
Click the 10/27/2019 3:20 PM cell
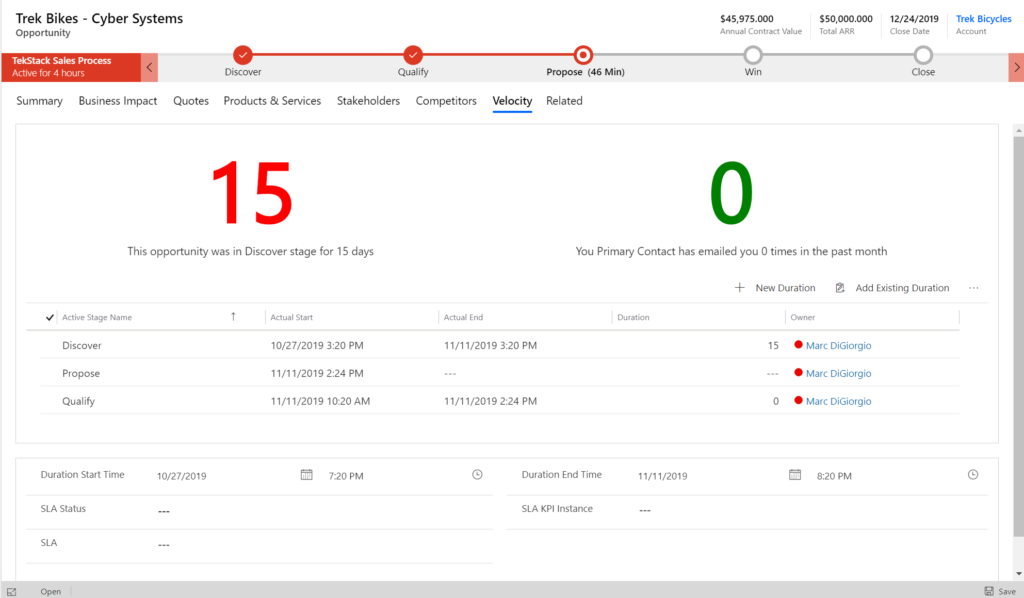coord(317,345)
